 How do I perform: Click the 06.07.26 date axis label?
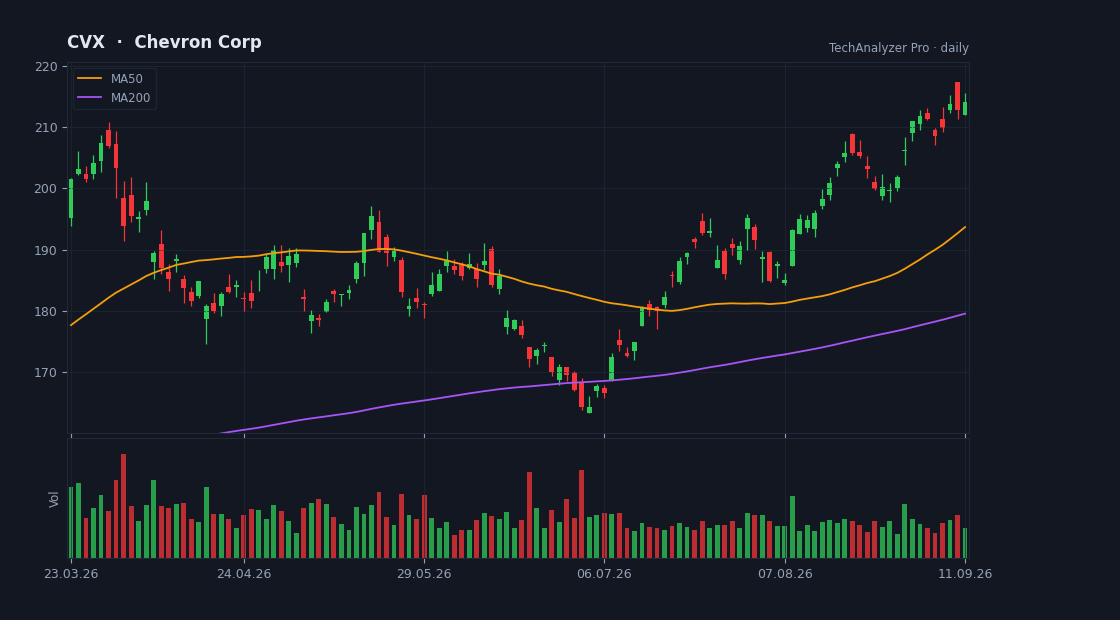pyautogui.click(x=604, y=574)
